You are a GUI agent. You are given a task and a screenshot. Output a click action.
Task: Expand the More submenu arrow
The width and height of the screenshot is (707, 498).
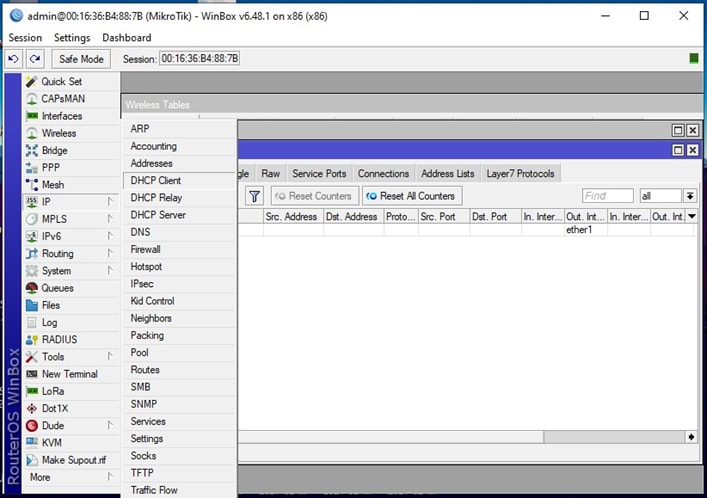pyautogui.click(x=110, y=476)
